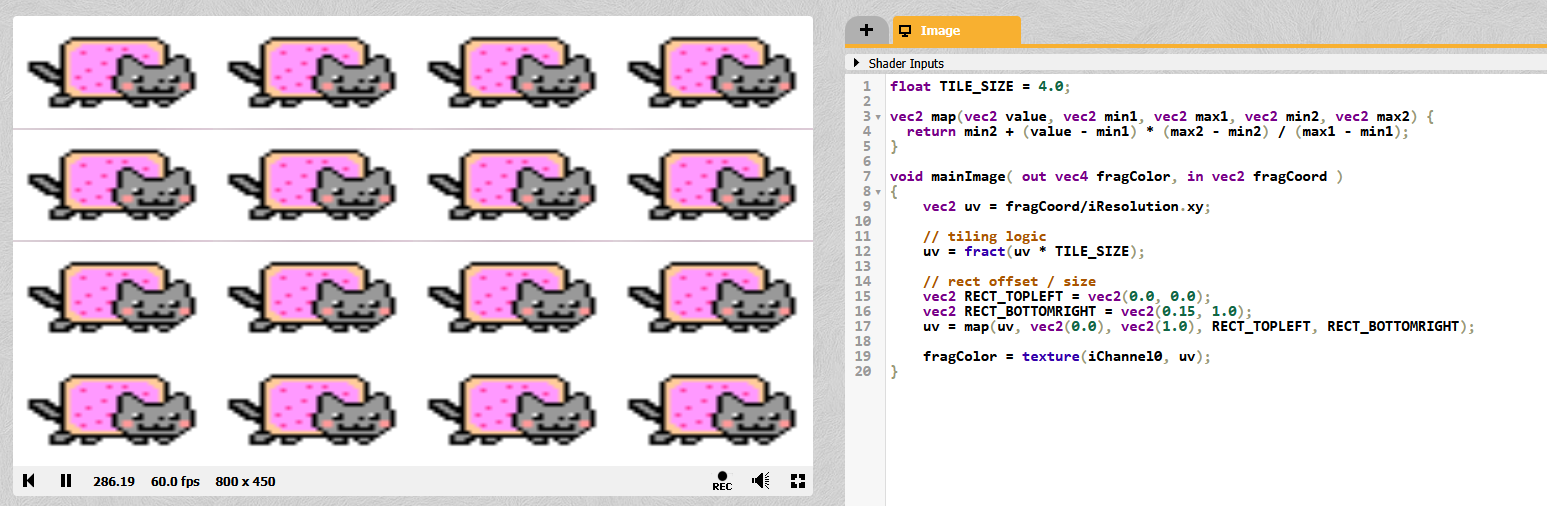Click the return statement in map

point(1157,131)
